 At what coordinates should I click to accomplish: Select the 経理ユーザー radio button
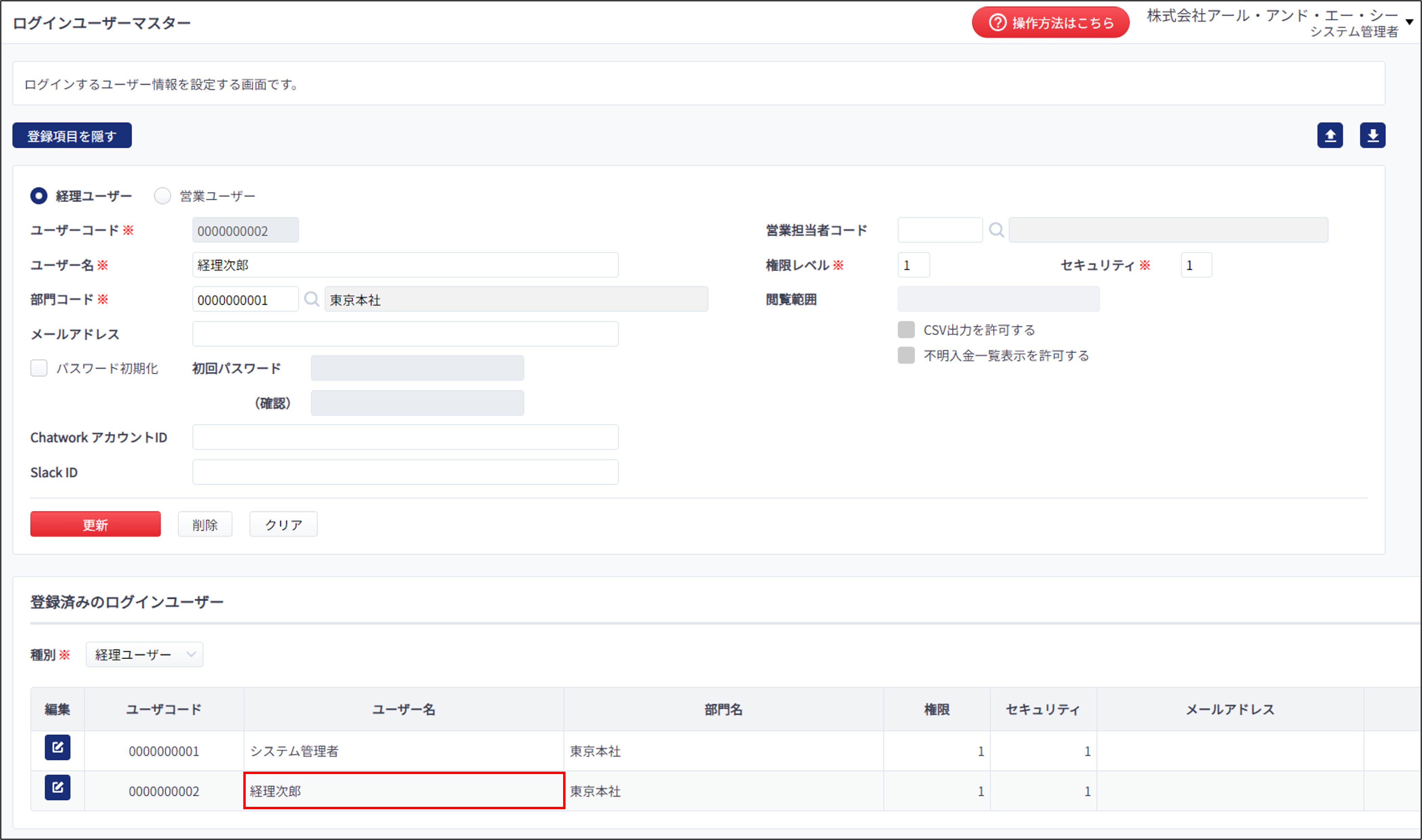click(39, 196)
